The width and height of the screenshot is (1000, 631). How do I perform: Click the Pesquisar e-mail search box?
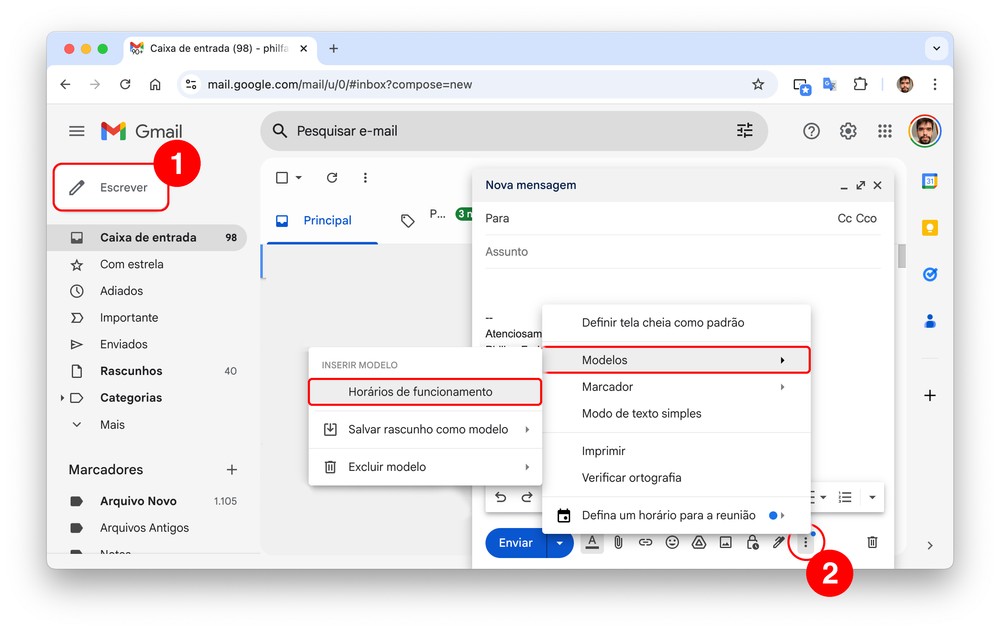[x=500, y=131]
